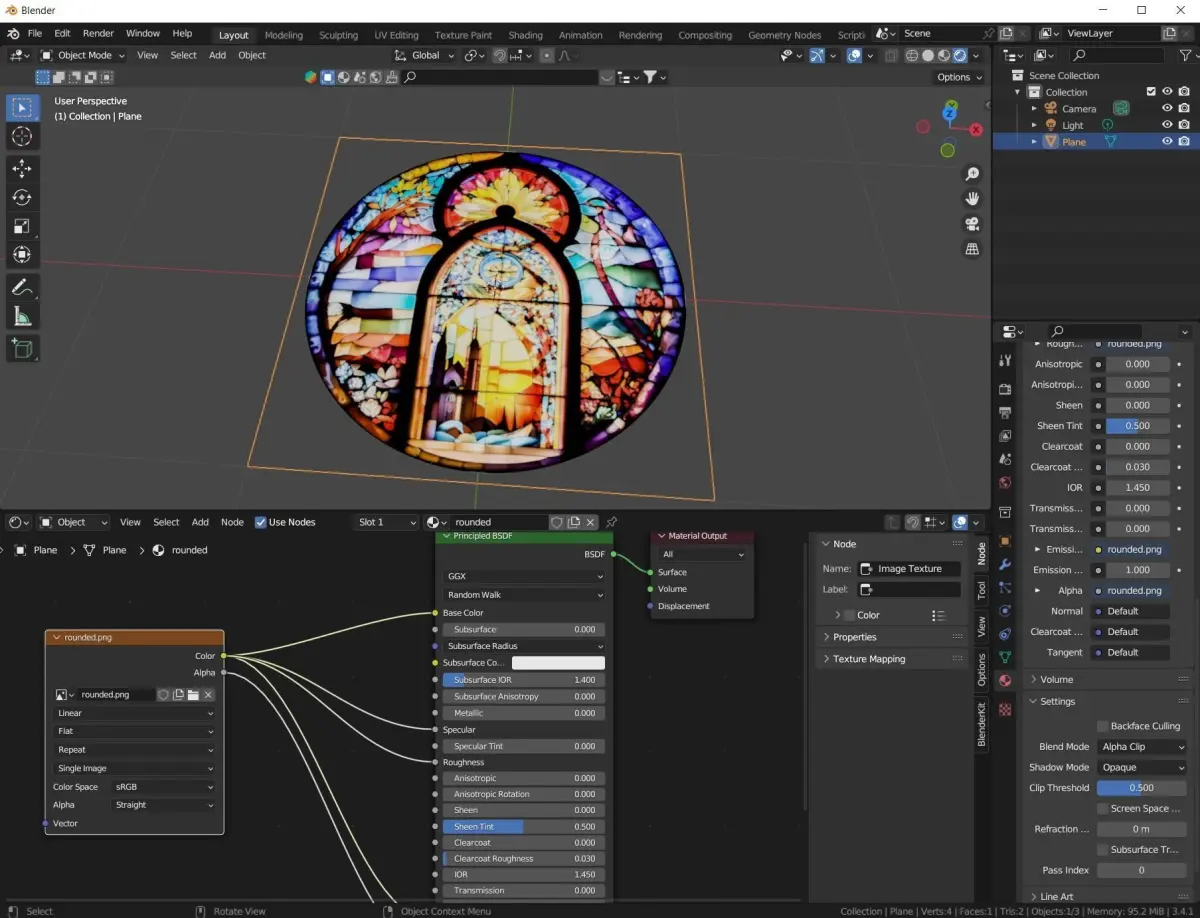Enable Subsurface Translucency checkbox
The image size is (1200, 918).
[x=1102, y=849]
